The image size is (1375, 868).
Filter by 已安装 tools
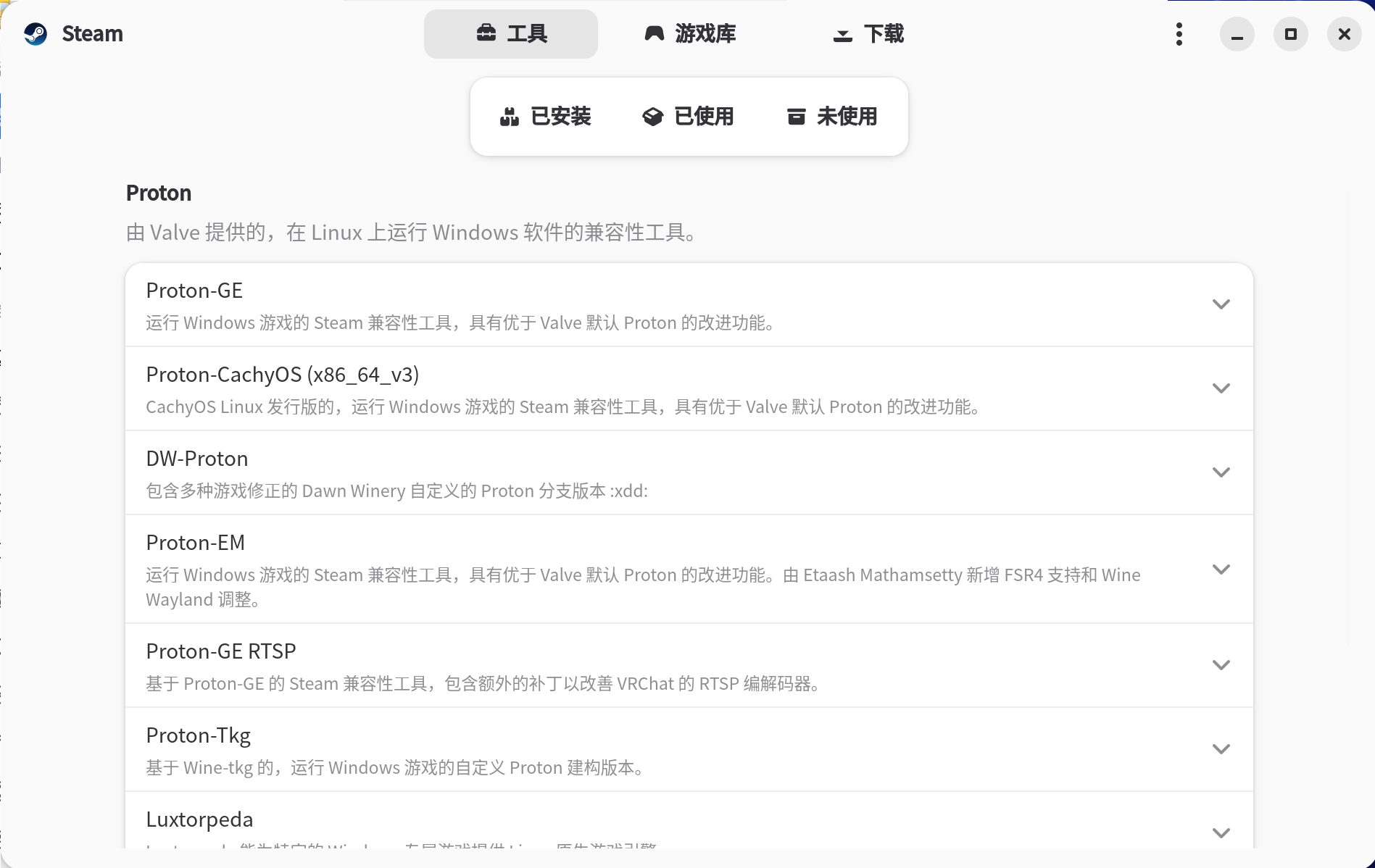point(546,117)
